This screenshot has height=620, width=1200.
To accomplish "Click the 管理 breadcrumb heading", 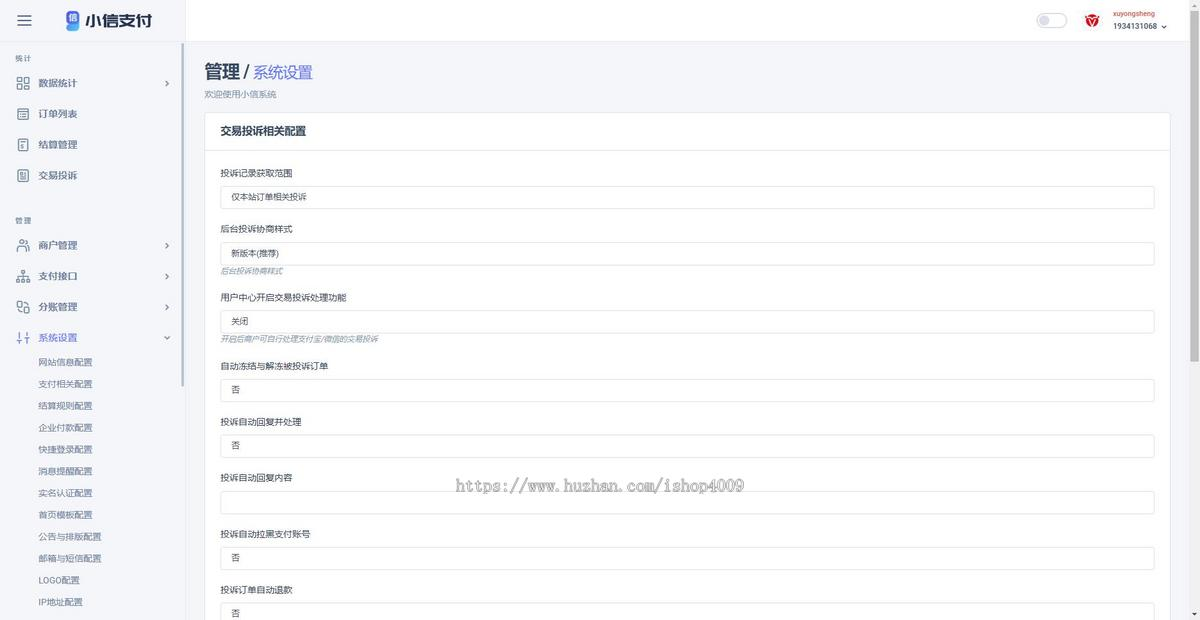I will [x=222, y=72].
